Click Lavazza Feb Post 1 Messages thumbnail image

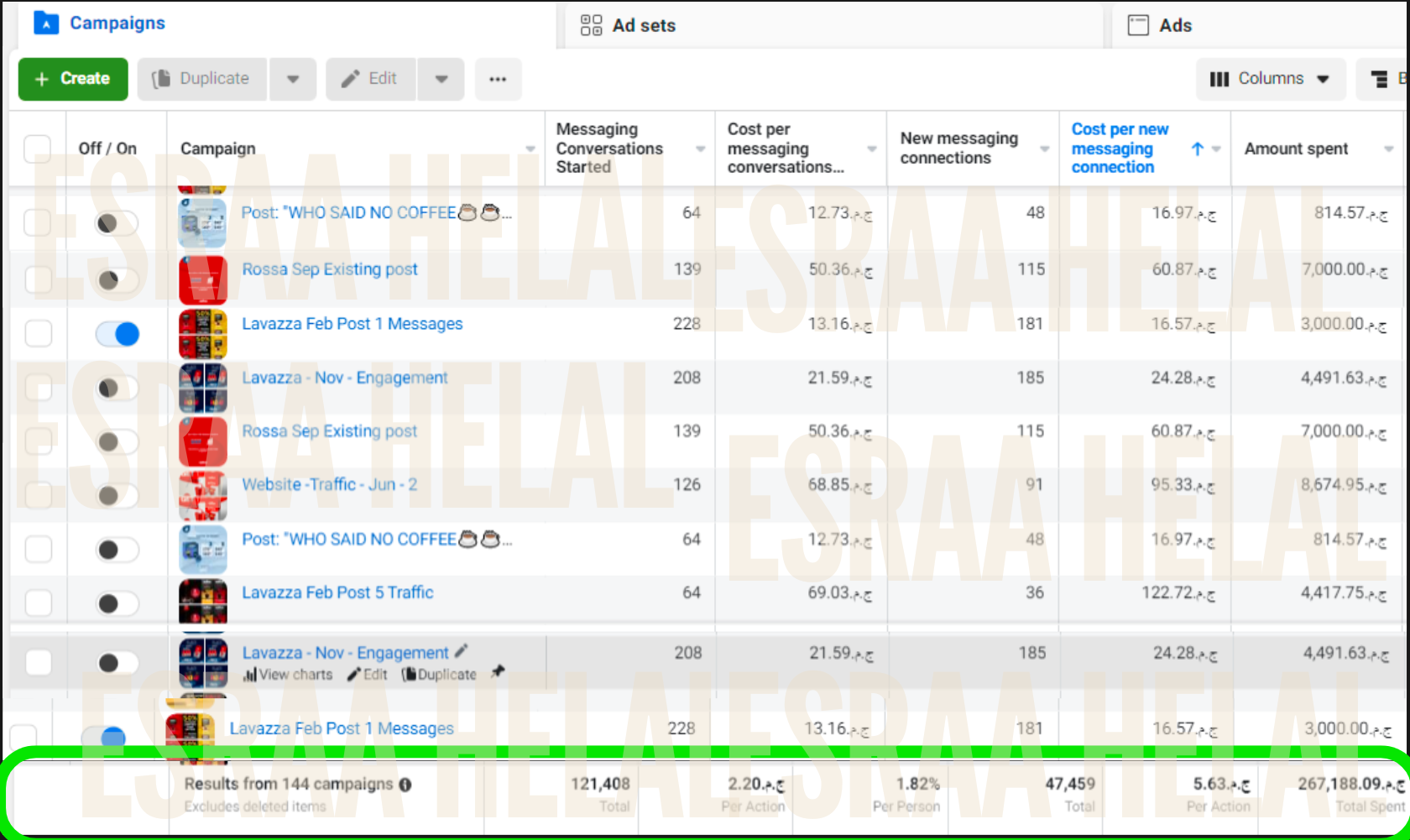point(203,334)
